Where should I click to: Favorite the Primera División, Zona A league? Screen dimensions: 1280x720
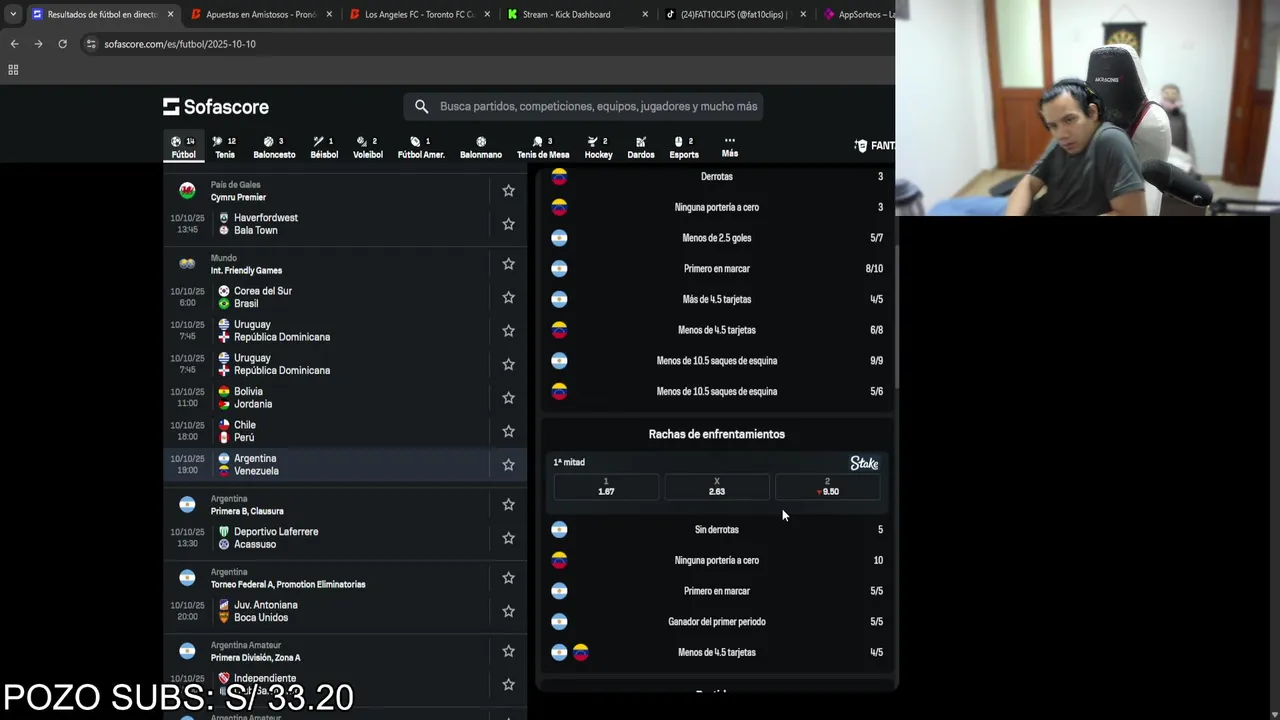click(508, 651)
